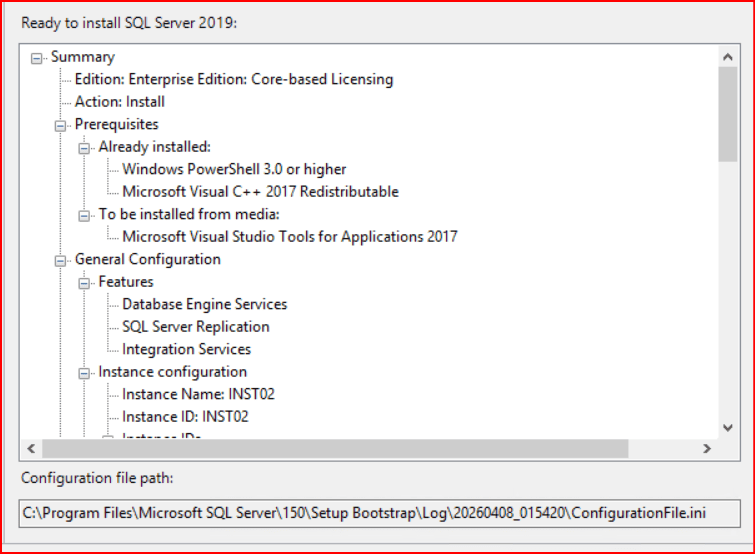Collapse the Instance configuration node

[x=85, y=373]
